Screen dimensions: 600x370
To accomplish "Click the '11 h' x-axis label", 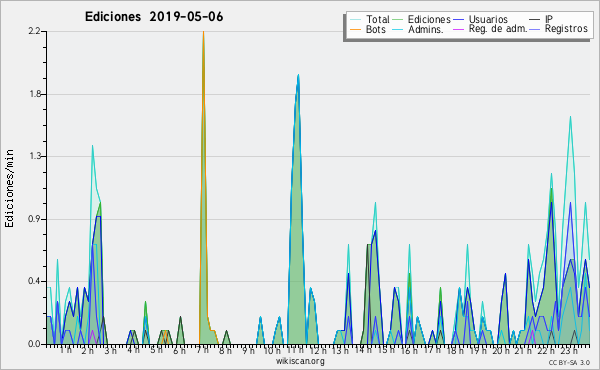I will click(x=295, y=350).
